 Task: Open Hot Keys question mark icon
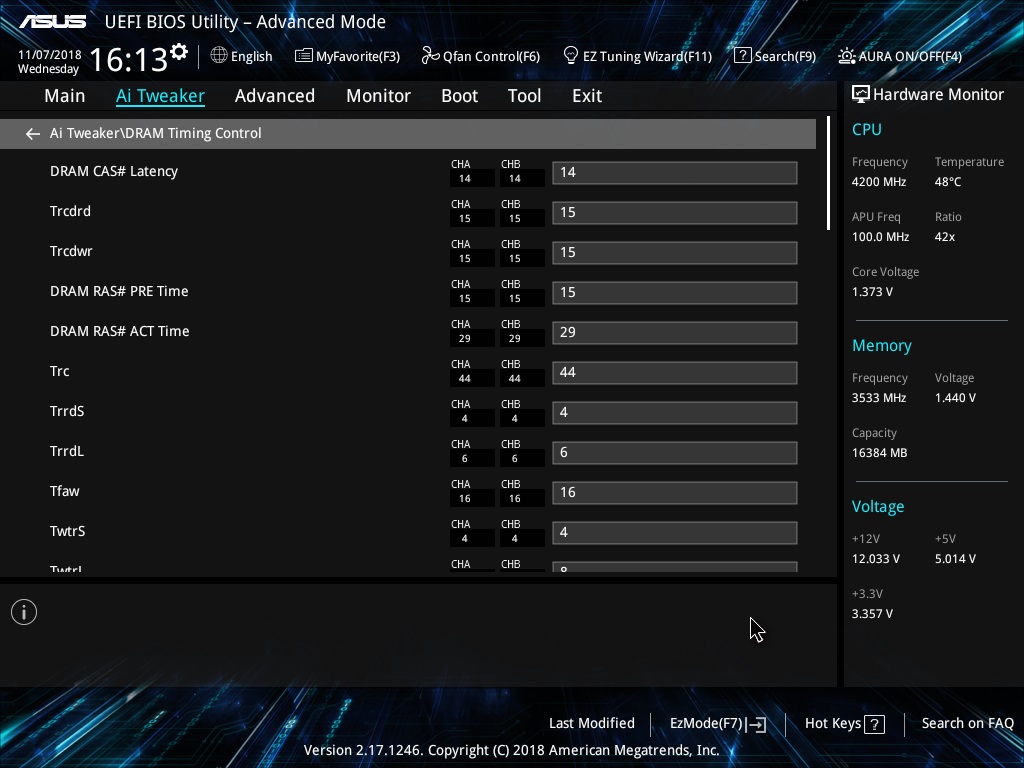point(874,724)
